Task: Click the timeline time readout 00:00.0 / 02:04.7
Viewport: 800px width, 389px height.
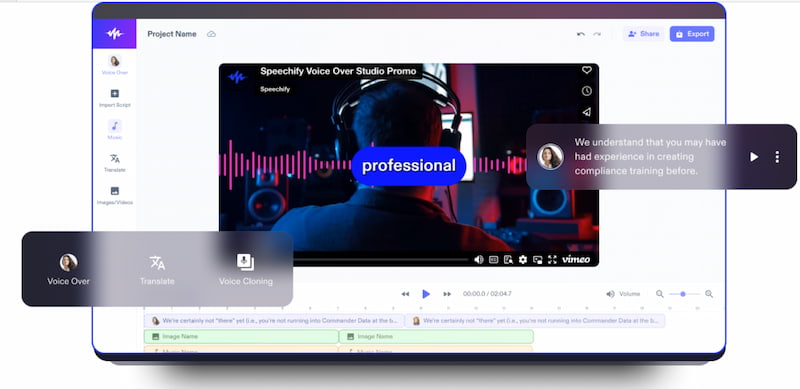Action: point(487,294)
